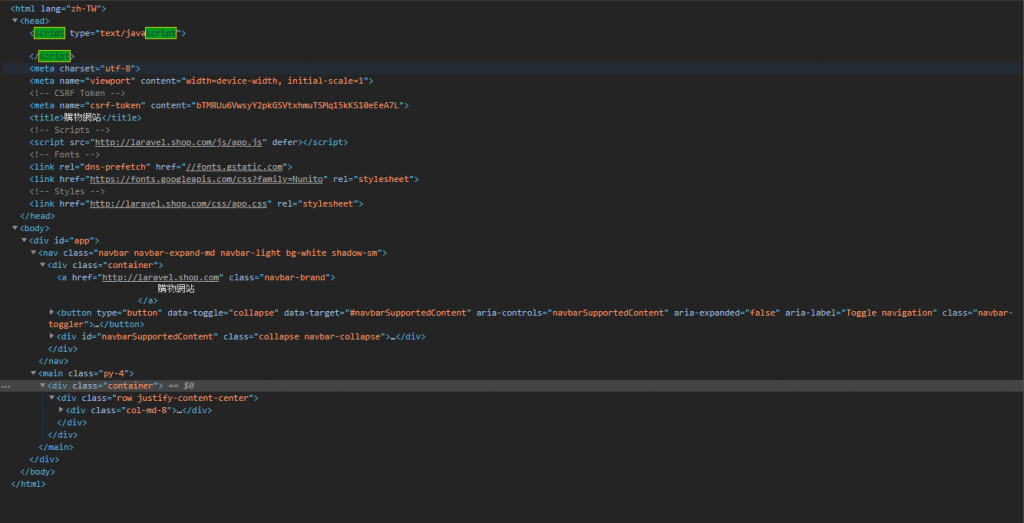Click the csrf-token content value string
Viewport: 1024px width, 523px height.
coord(298,105)
